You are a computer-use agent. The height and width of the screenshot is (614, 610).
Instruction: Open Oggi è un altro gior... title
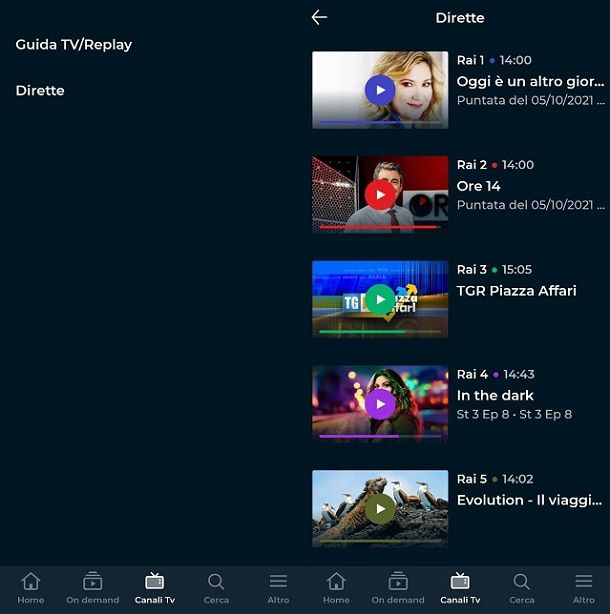[531, 81]
